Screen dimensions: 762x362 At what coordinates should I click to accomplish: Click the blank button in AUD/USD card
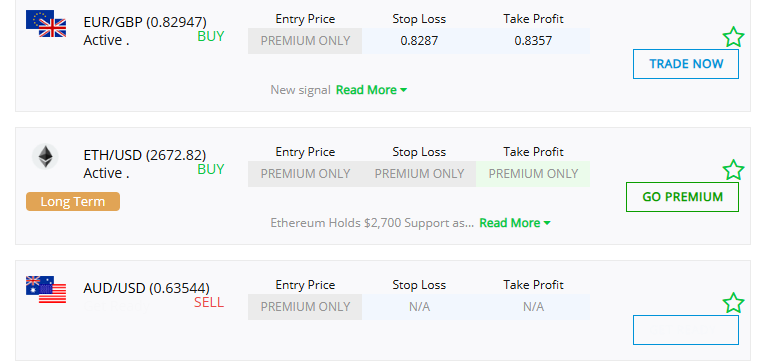(686, 330)
